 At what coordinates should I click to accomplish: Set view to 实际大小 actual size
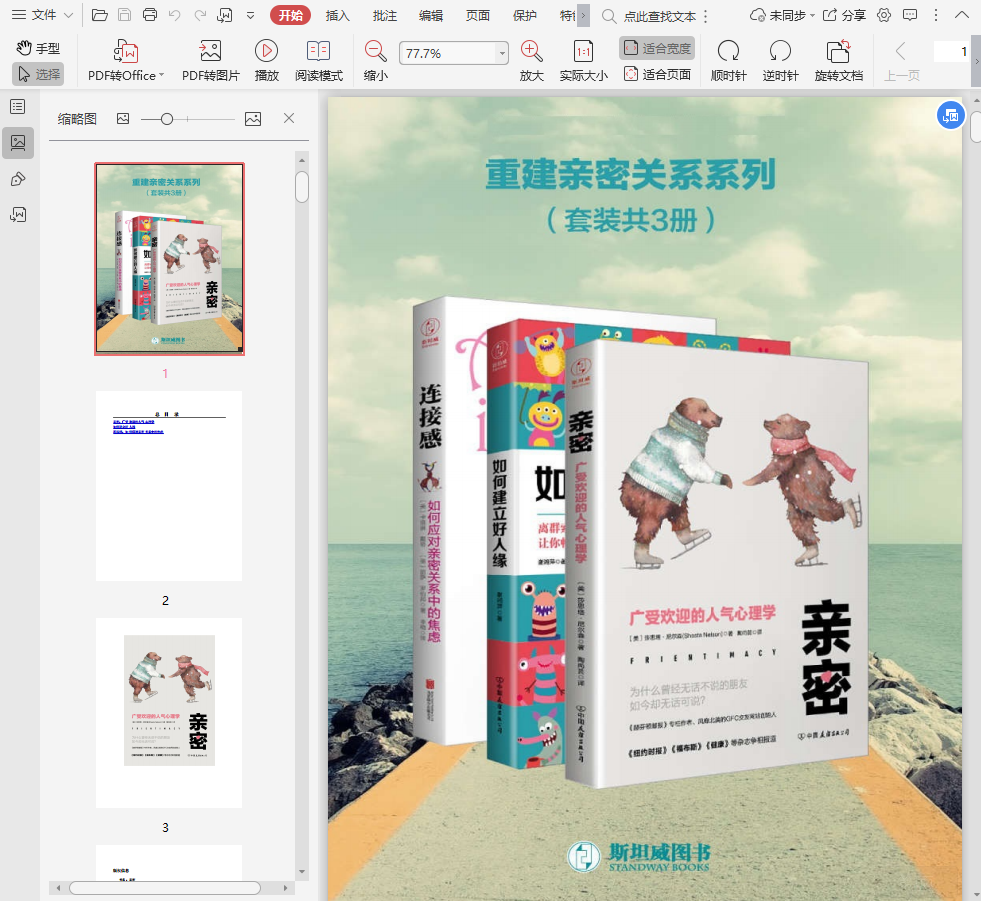(x=583, y=61)
